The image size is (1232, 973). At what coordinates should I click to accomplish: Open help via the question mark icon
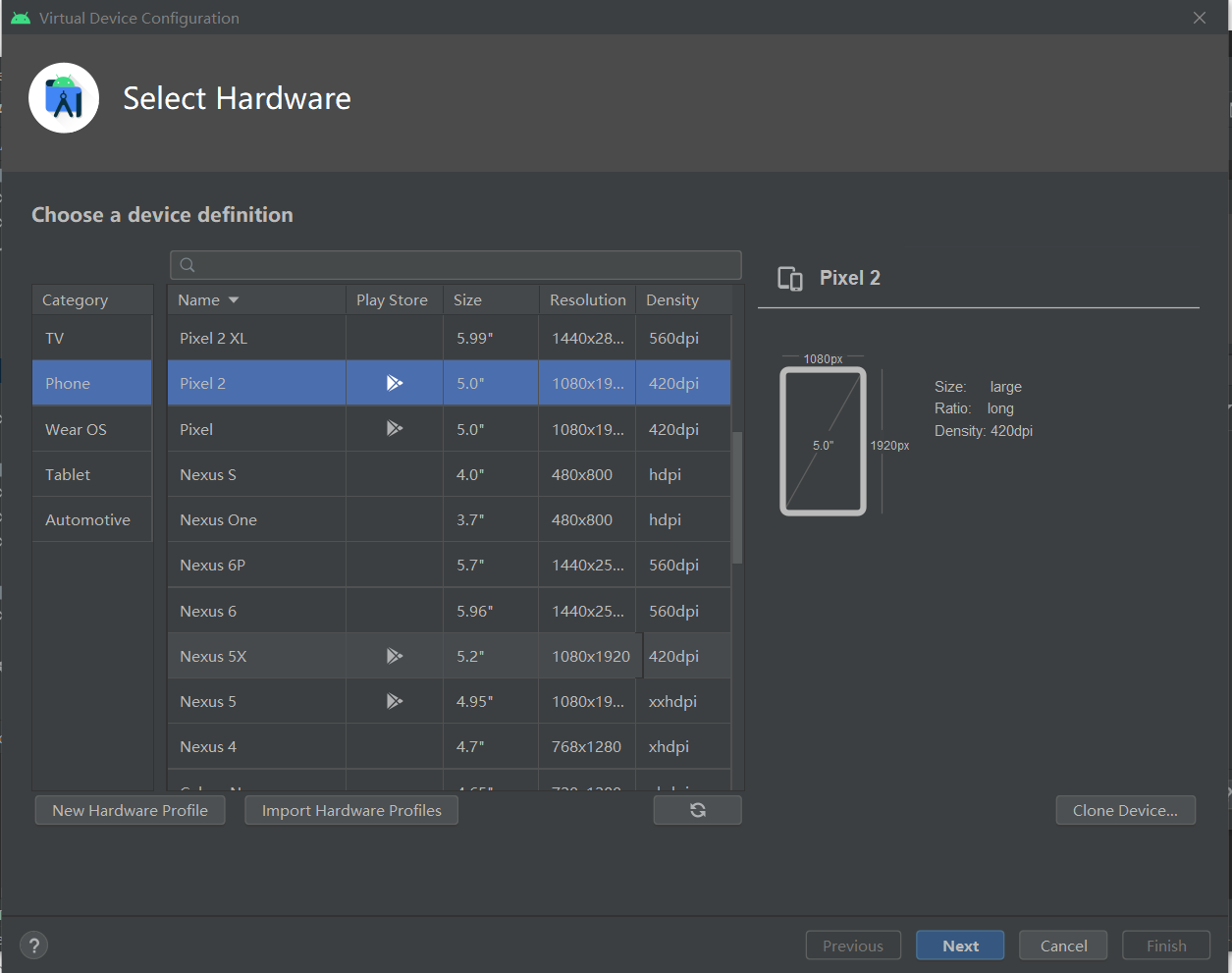[x=34, y=946]
